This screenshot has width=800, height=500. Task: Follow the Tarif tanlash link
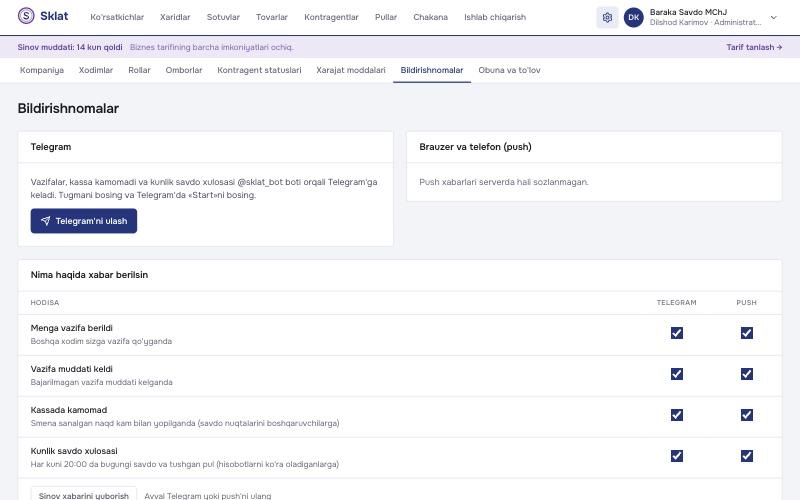pos(754,47)
